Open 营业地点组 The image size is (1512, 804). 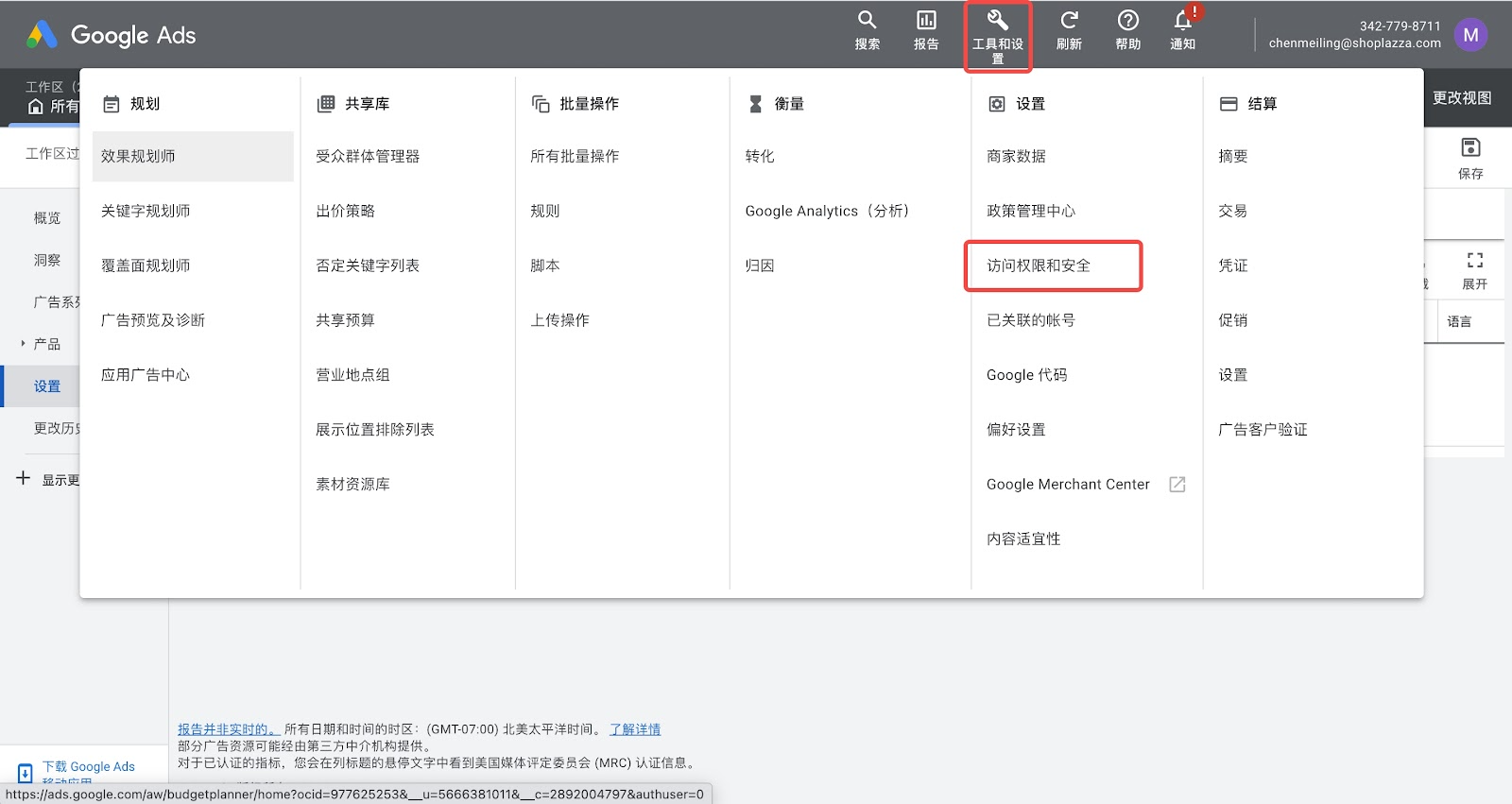[352, 375]
